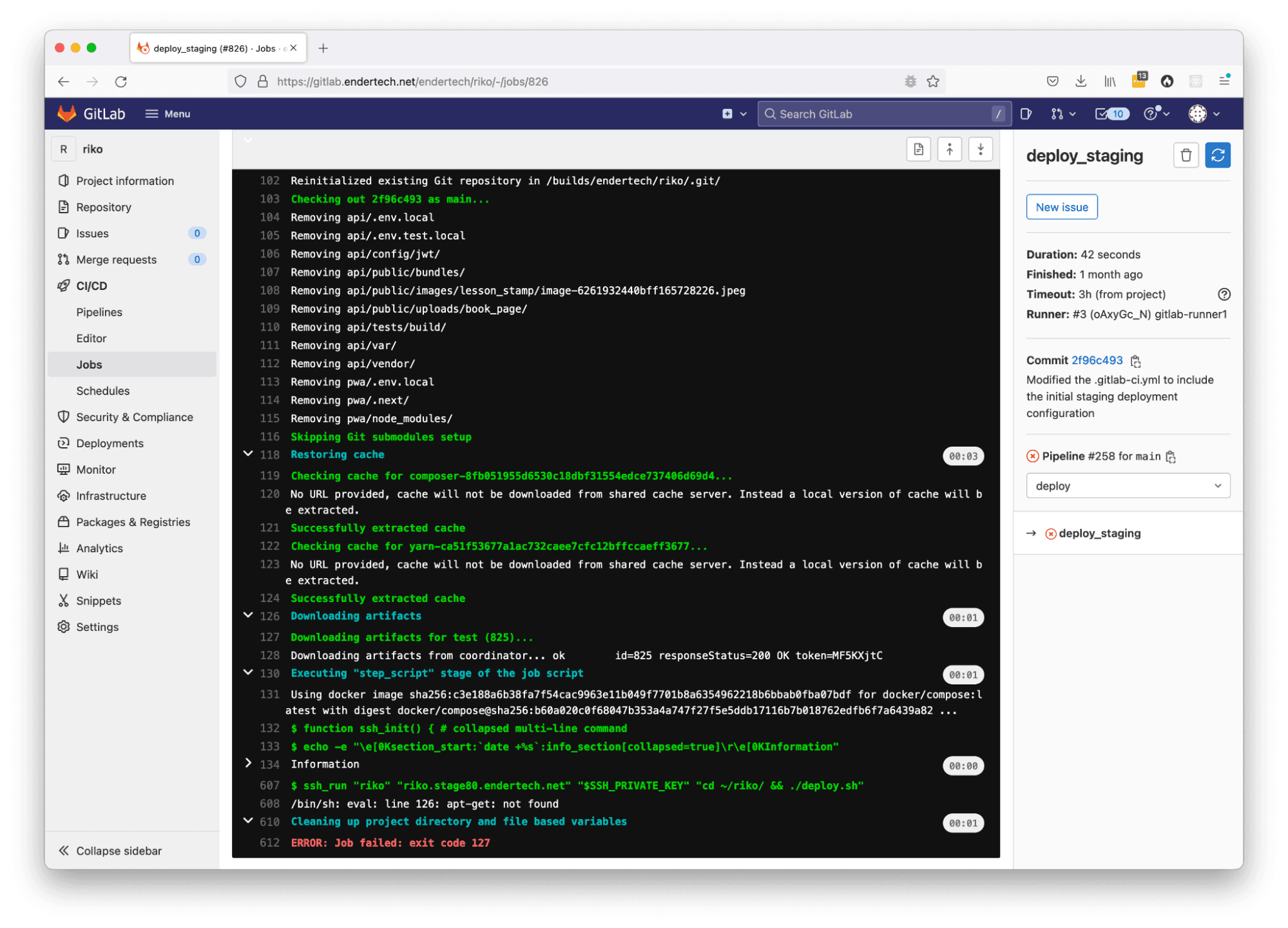The height and width of the screenshot is (928, 1288).
Task: Open the GitLab Menu button
Action: (168, 114)
